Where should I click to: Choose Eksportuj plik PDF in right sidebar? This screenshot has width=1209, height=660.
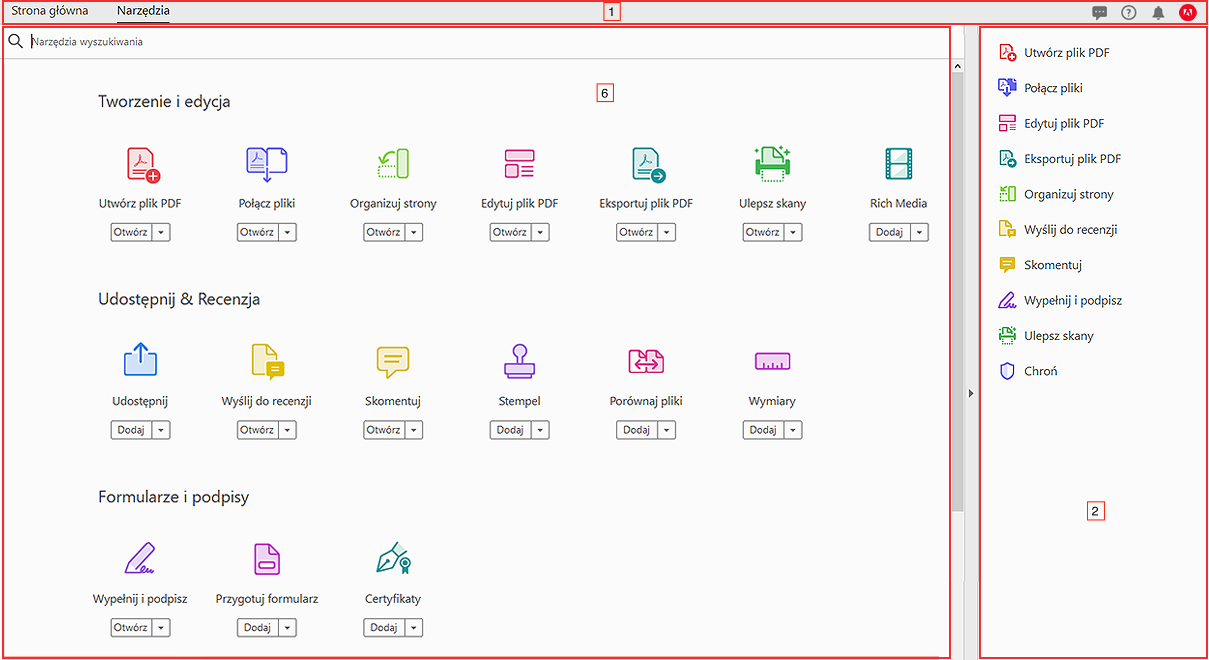[x=1060, y=159]
